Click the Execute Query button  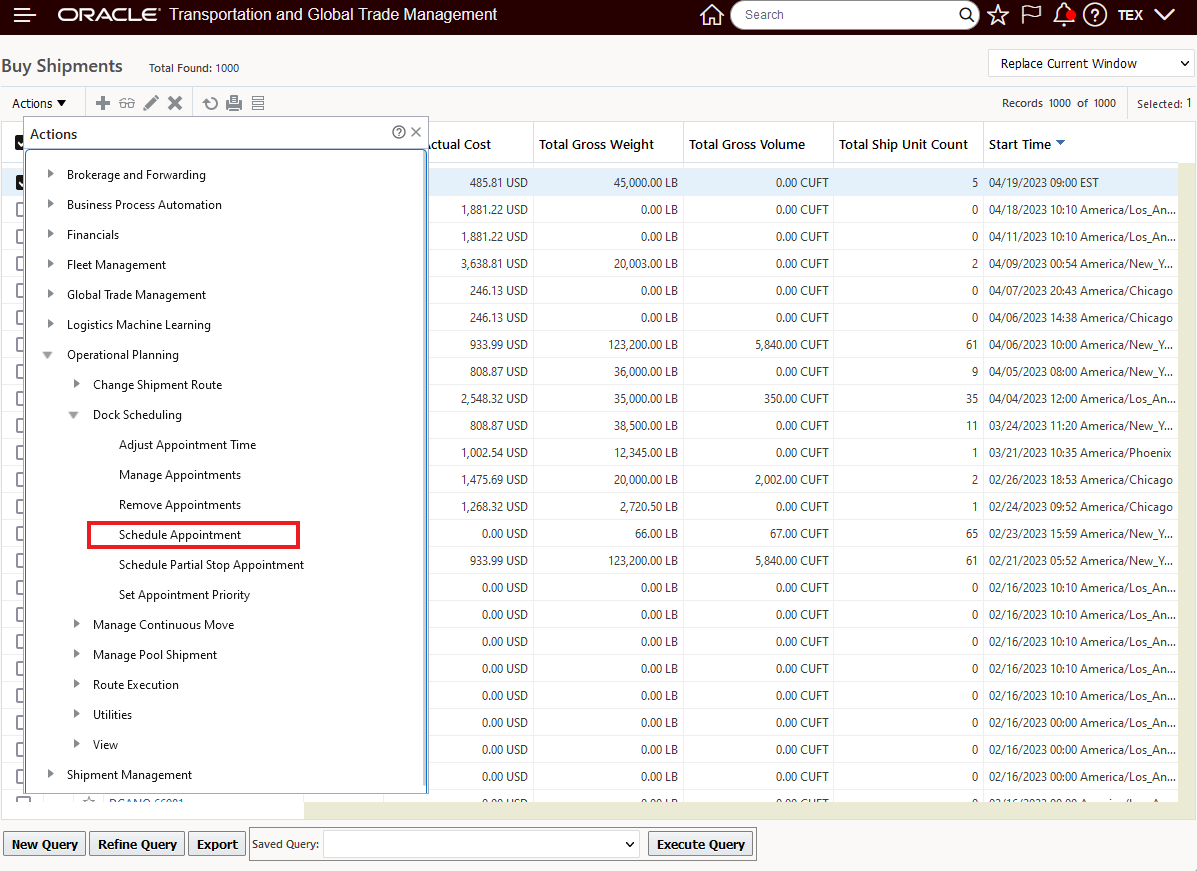[700, 844]
